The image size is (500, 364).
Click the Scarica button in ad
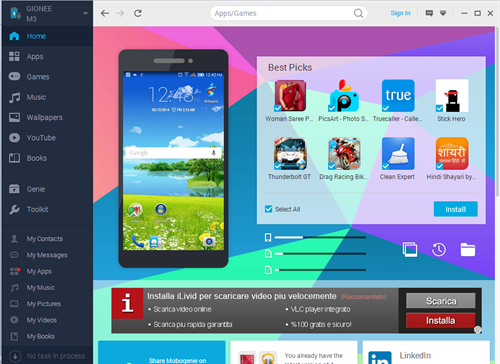pos(441,301)
